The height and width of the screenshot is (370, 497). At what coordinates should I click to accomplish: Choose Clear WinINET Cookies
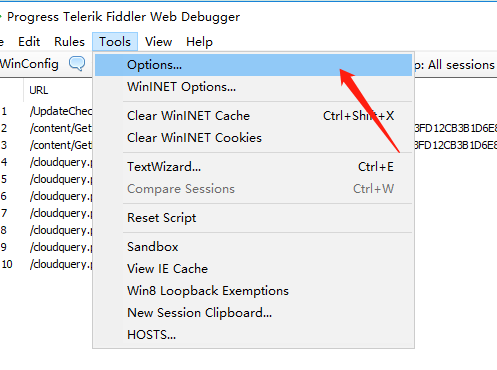click(253, 138)
